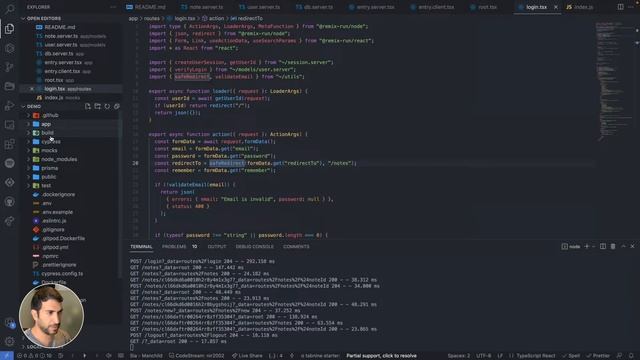Open Explorer more actions ellipsis
The height and width of the screenshot is (360, 640).
pyautogui.click(x=113, y=7)
